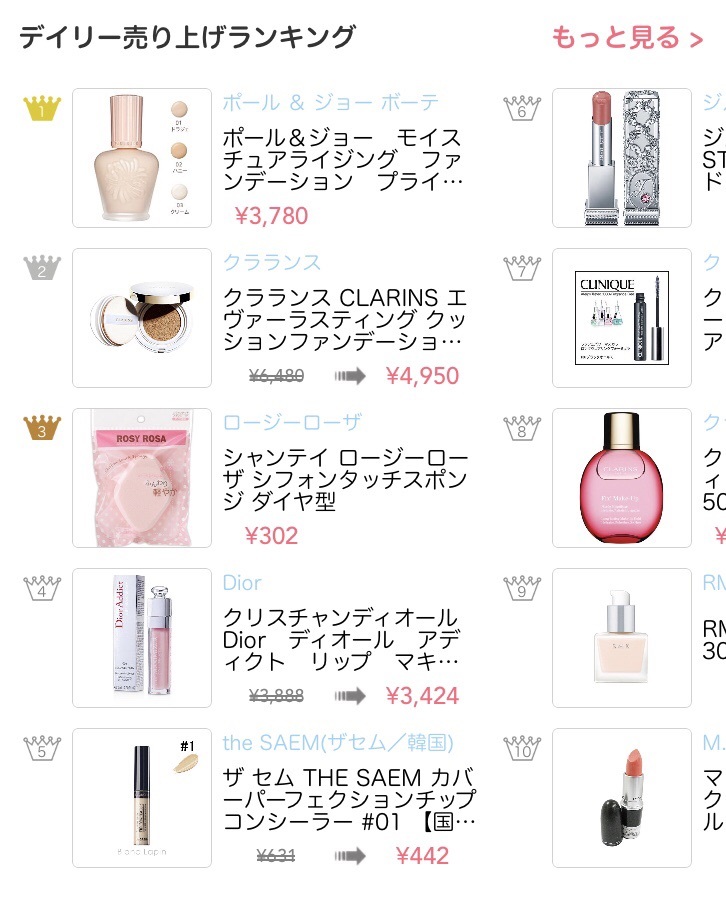Open the MAC lipstick thumbnail at rank 10

[622, 798]
